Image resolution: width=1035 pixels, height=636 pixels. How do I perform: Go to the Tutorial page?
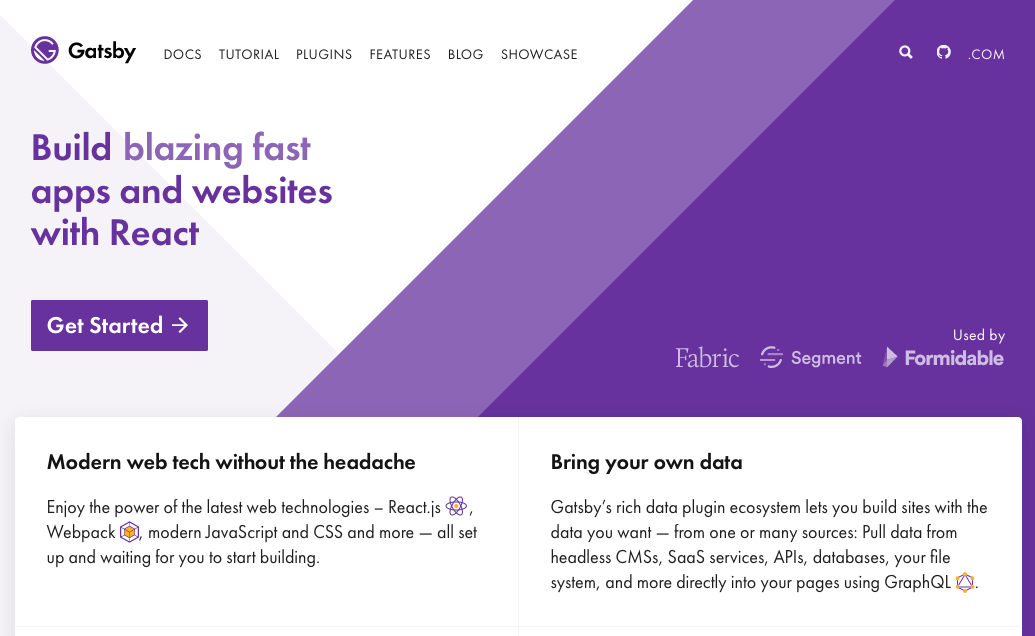point(249,55)
